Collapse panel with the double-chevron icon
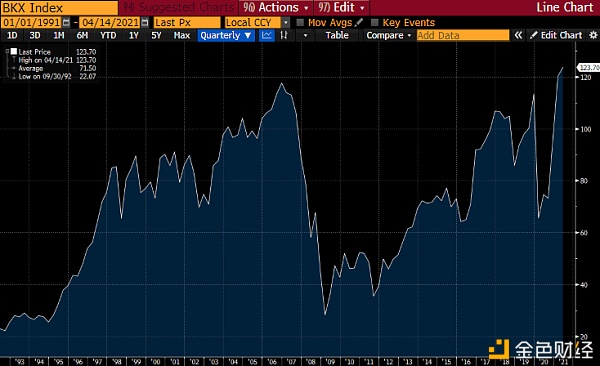 click(518, 36)
